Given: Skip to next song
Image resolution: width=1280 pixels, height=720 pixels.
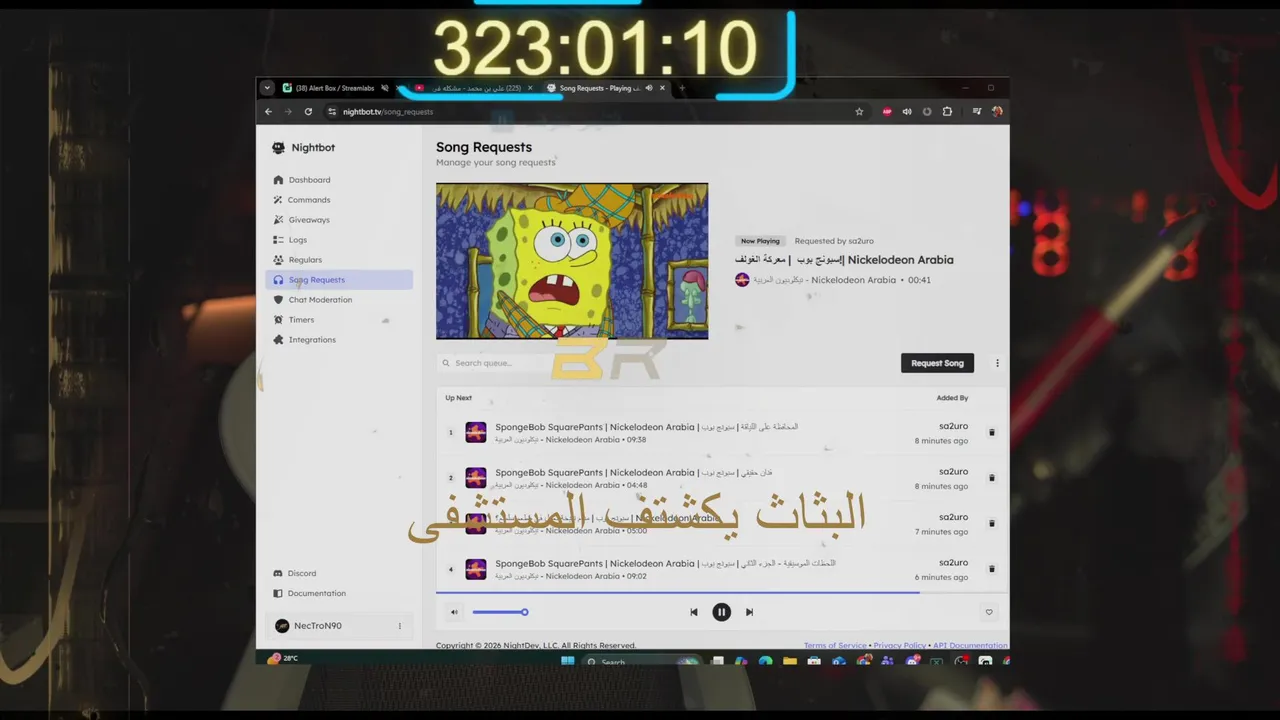Looking at the screenshot, I should tap(749, 612).
